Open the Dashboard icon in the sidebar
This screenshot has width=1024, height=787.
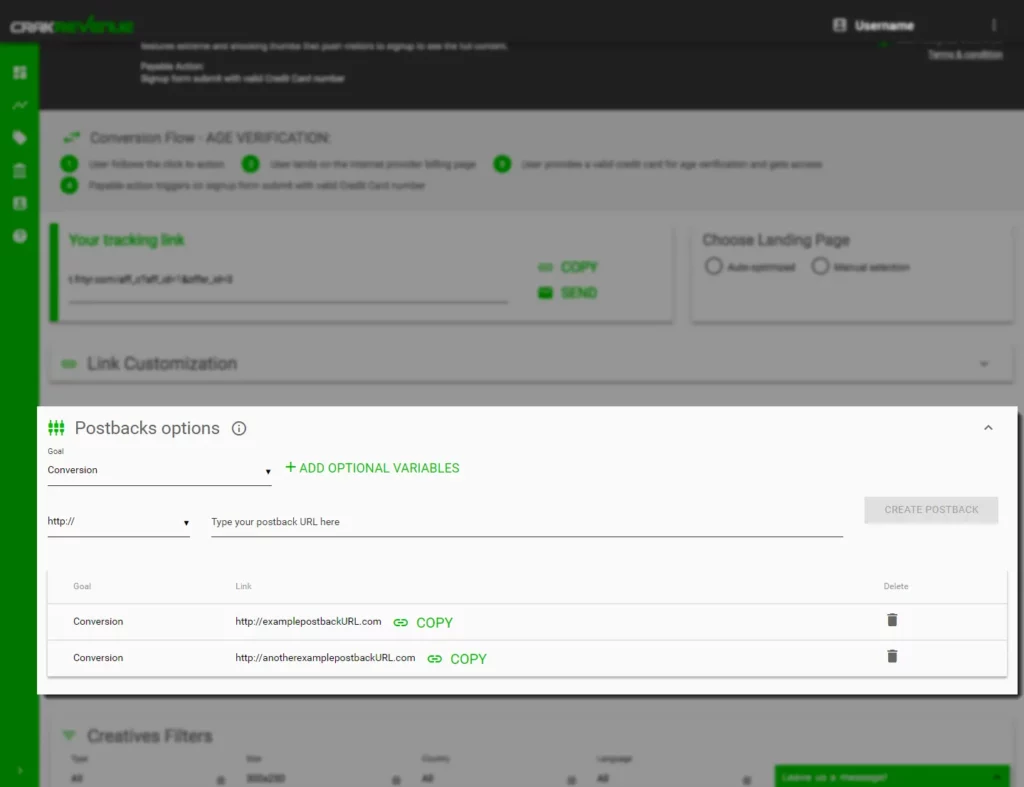(x=21, y=73)
